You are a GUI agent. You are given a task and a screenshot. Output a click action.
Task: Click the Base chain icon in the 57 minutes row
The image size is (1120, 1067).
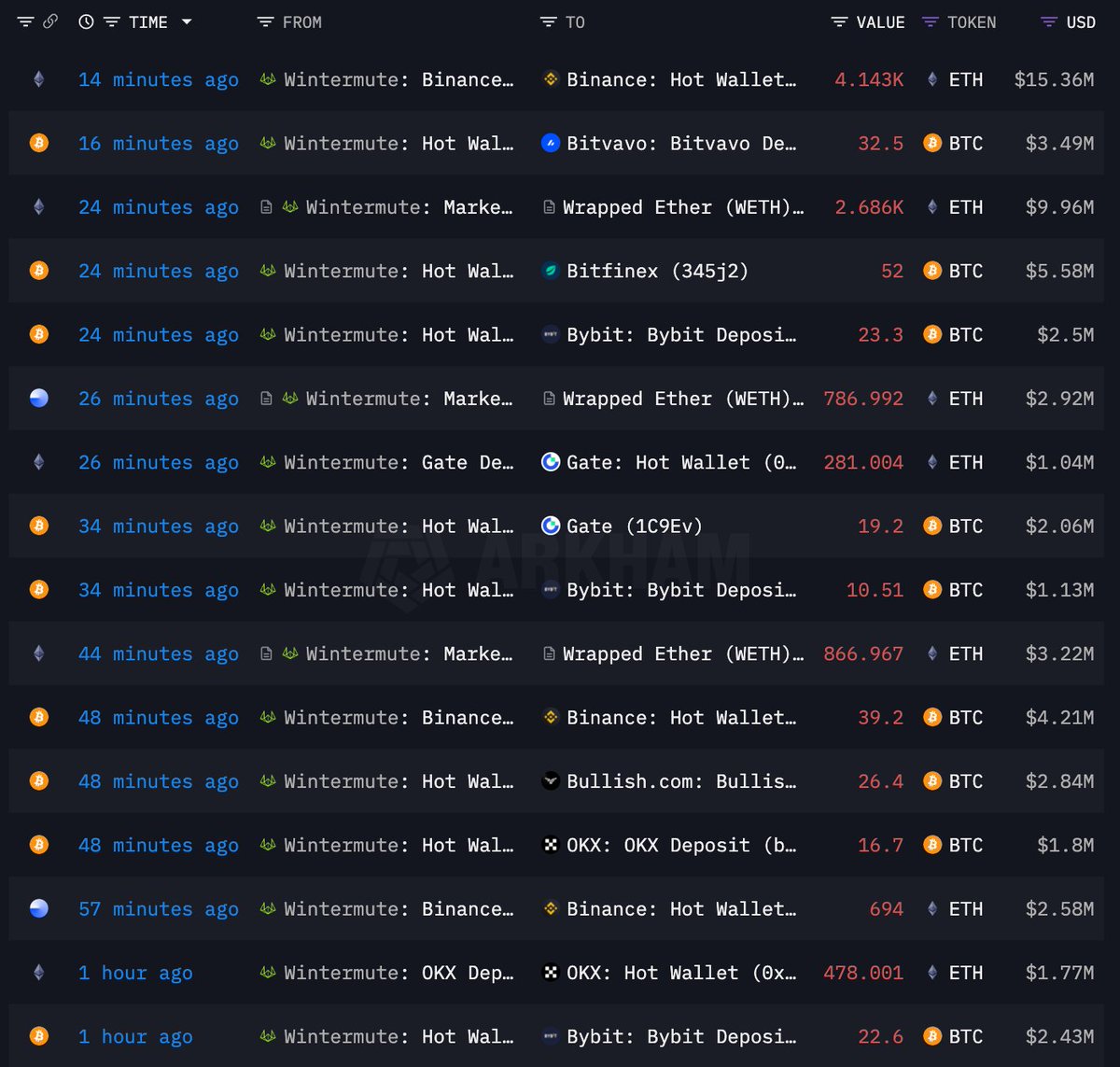pyautogui.click(x=38, y=909)
